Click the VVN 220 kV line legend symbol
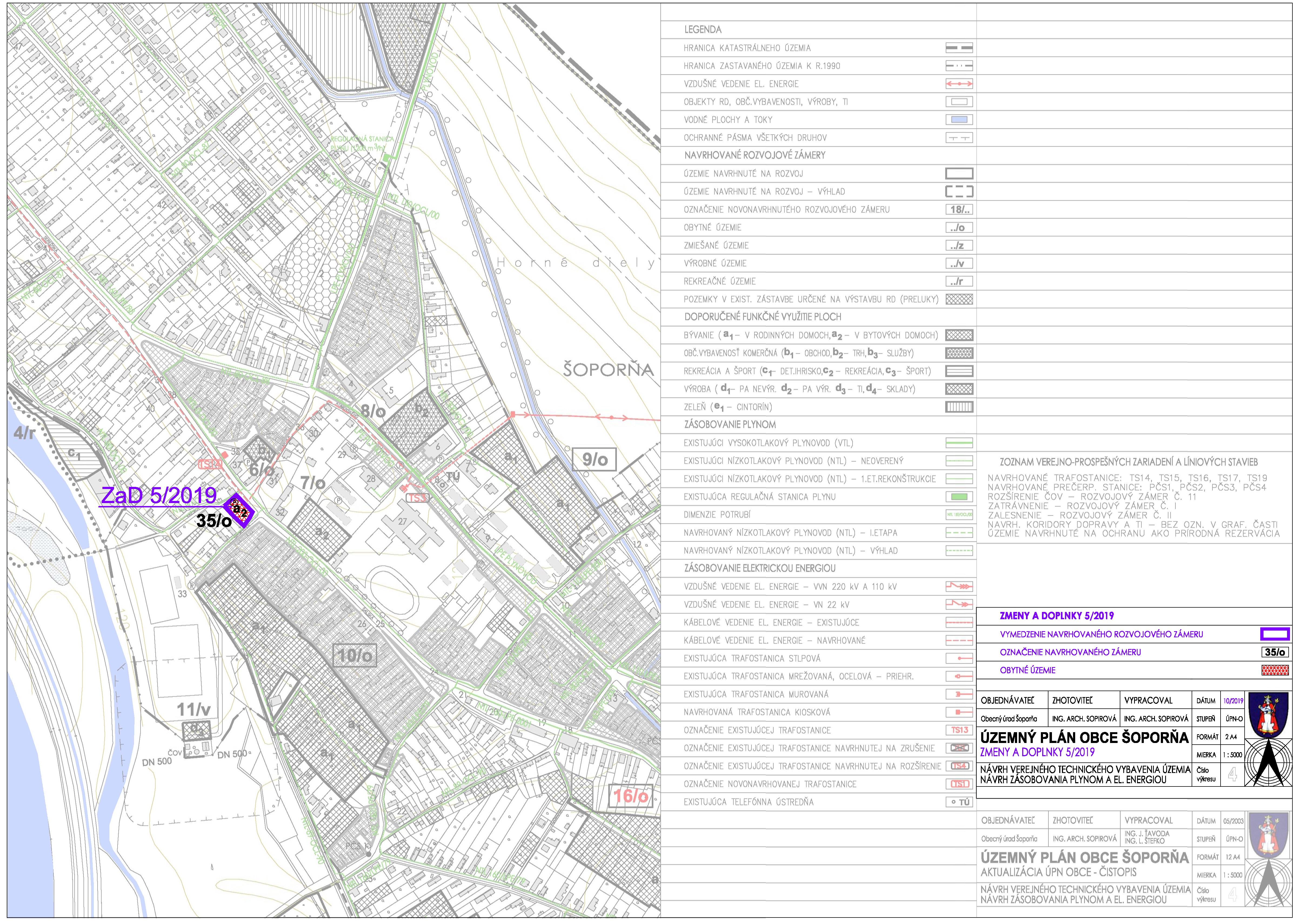Viewport: 1300px width, 924px height. click(959, 587)
